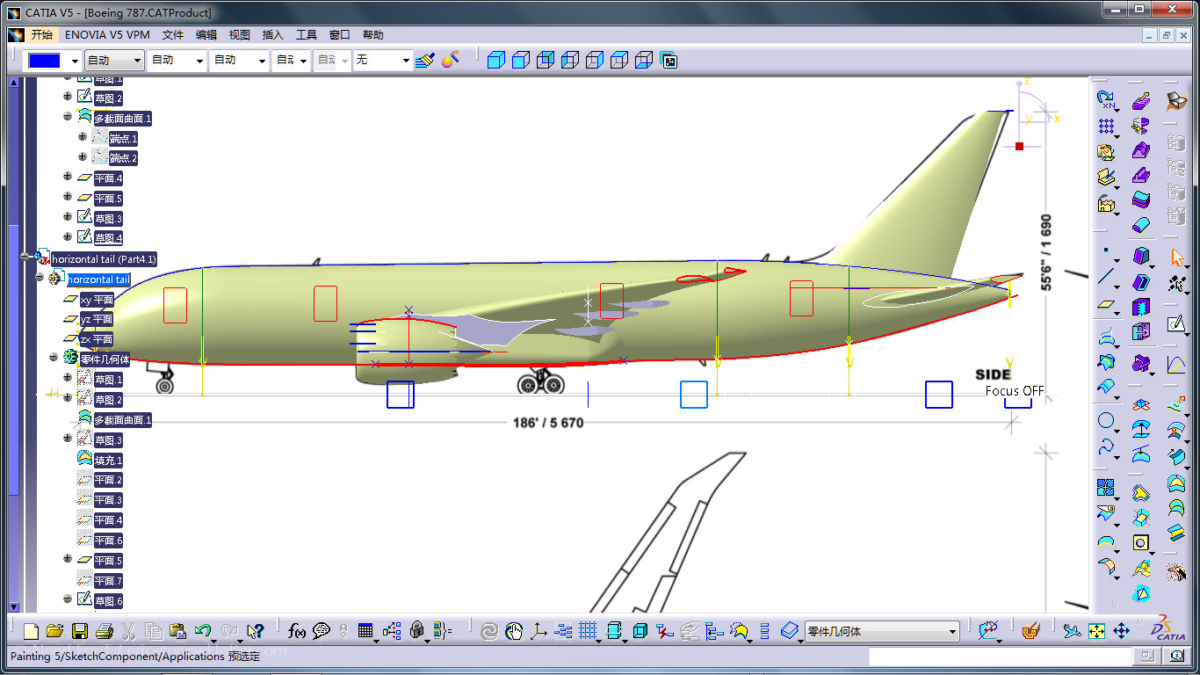Select the xy 平面 tree item
Viewport: 1200px width, 675px height.
[96, 299]
